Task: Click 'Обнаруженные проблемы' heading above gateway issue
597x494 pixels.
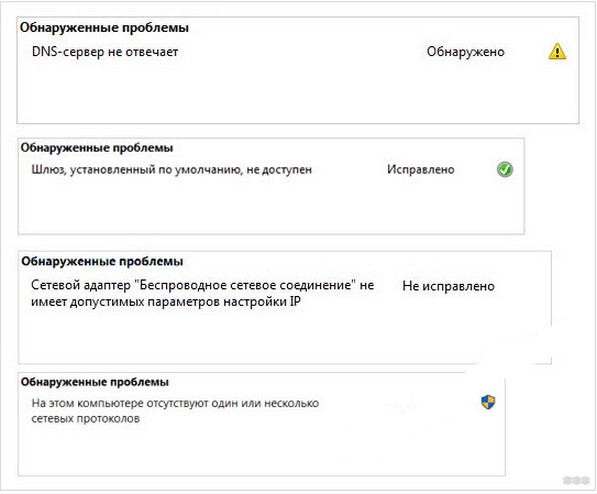Action: pos(97,148)
